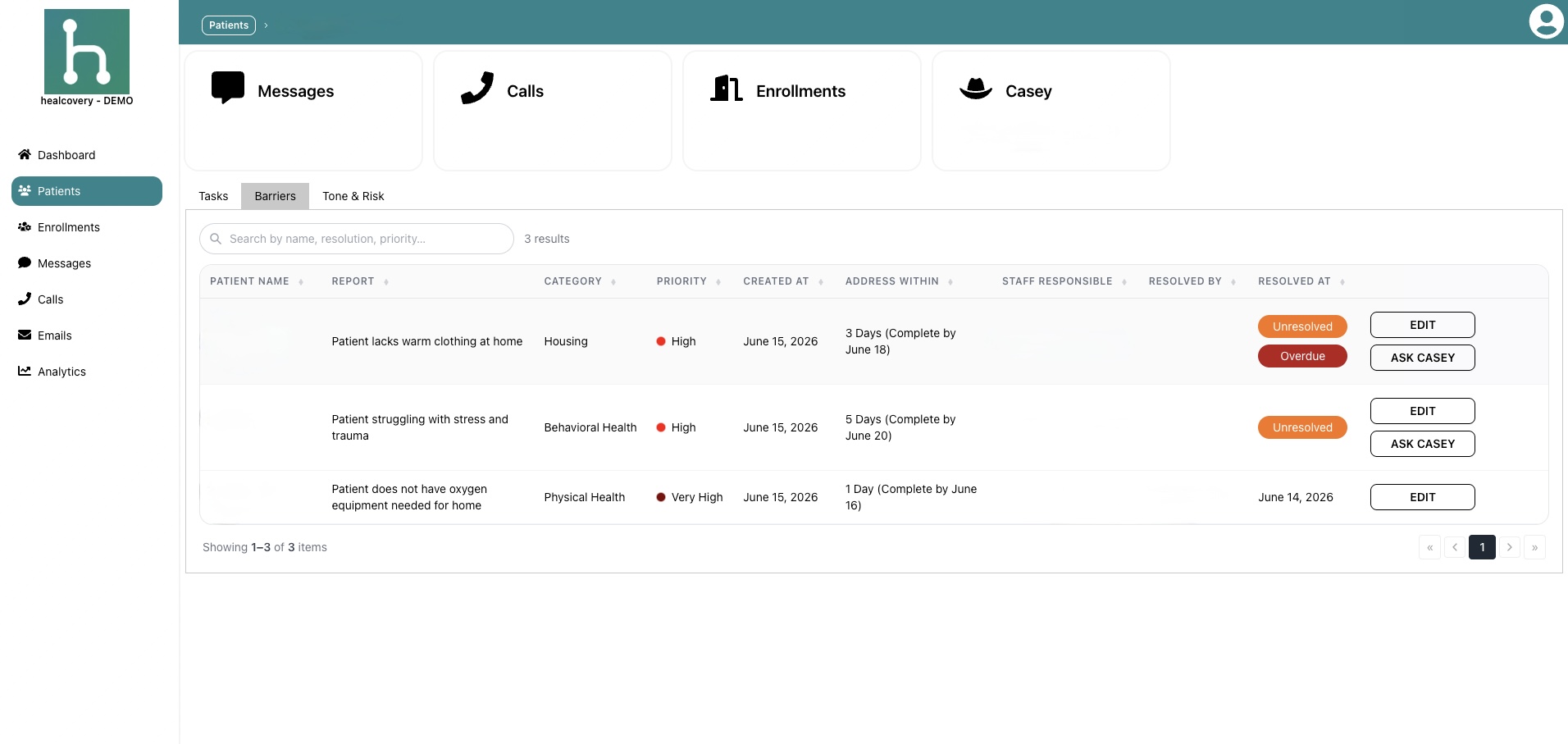The width and height of the screenshot is (1568, 744).
Task: Open the Enrollments door card icon
Action: click(727, 88)
